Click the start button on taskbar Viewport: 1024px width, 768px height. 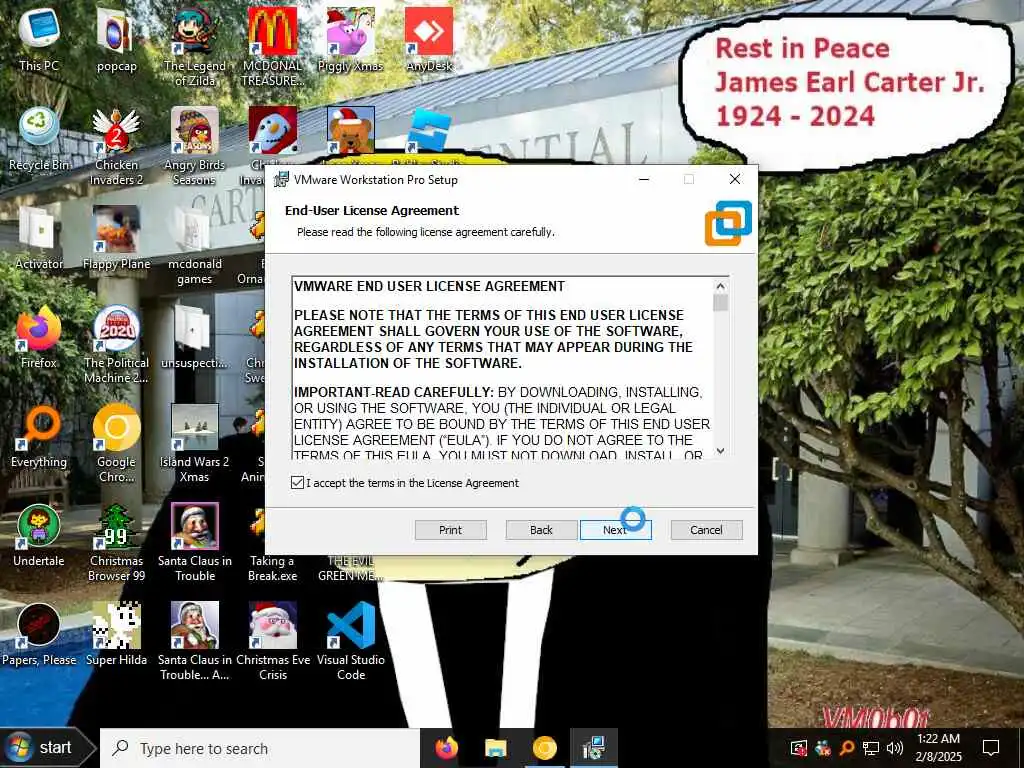tap(46, 747)
